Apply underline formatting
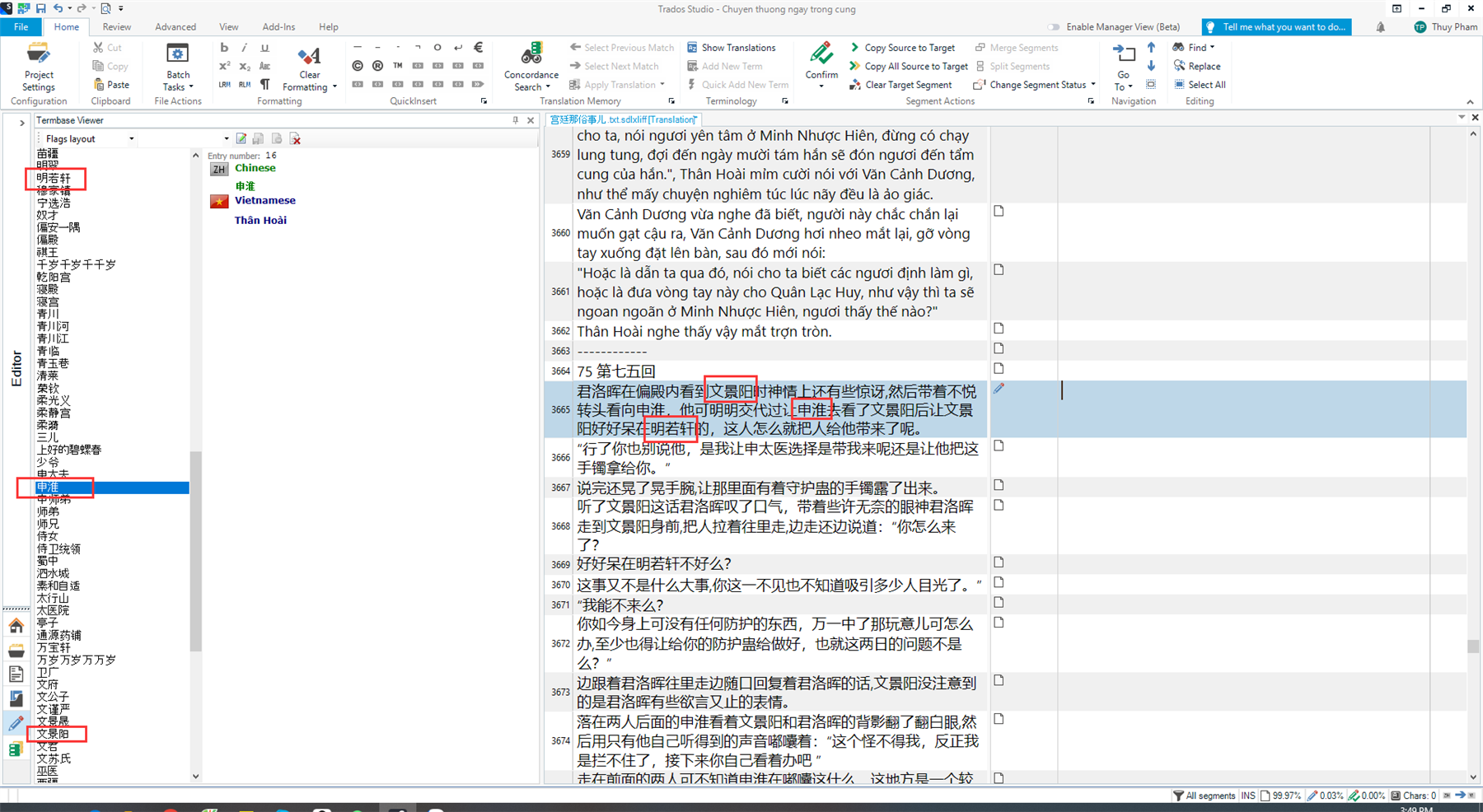This screenshot has height=812, width=1483. tap(264, 48)
